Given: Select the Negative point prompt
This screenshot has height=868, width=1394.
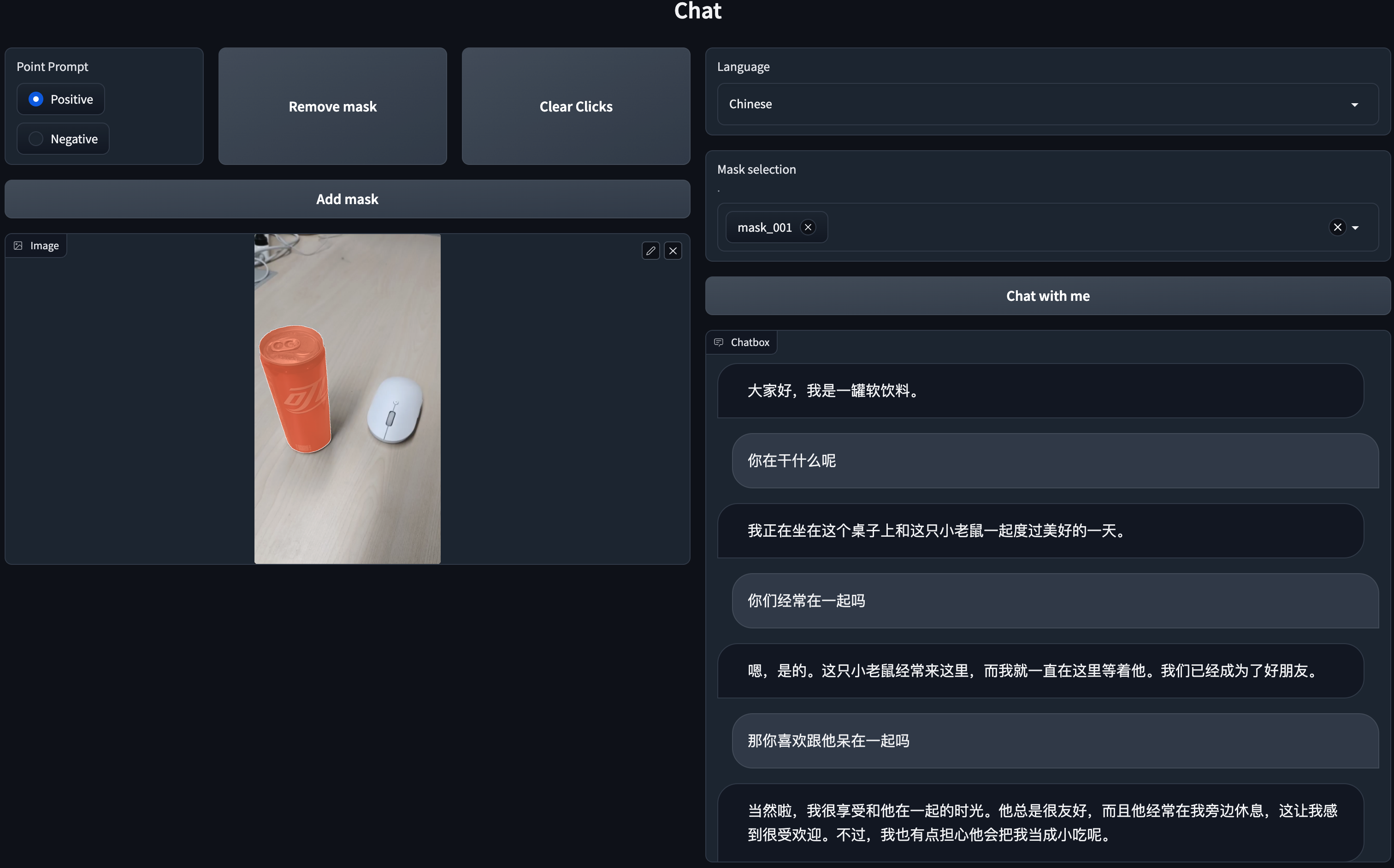Looking at the screenshot, I should [36, 139].
